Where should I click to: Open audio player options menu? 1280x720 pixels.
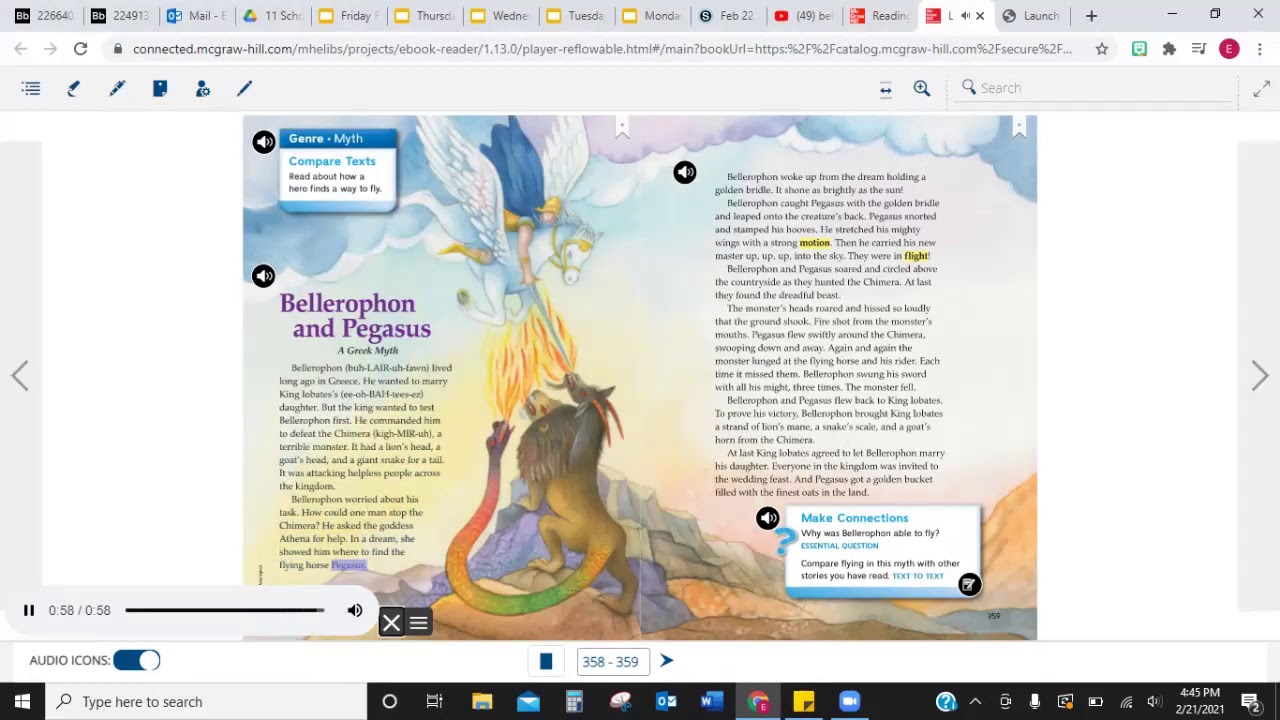point(418,623)
